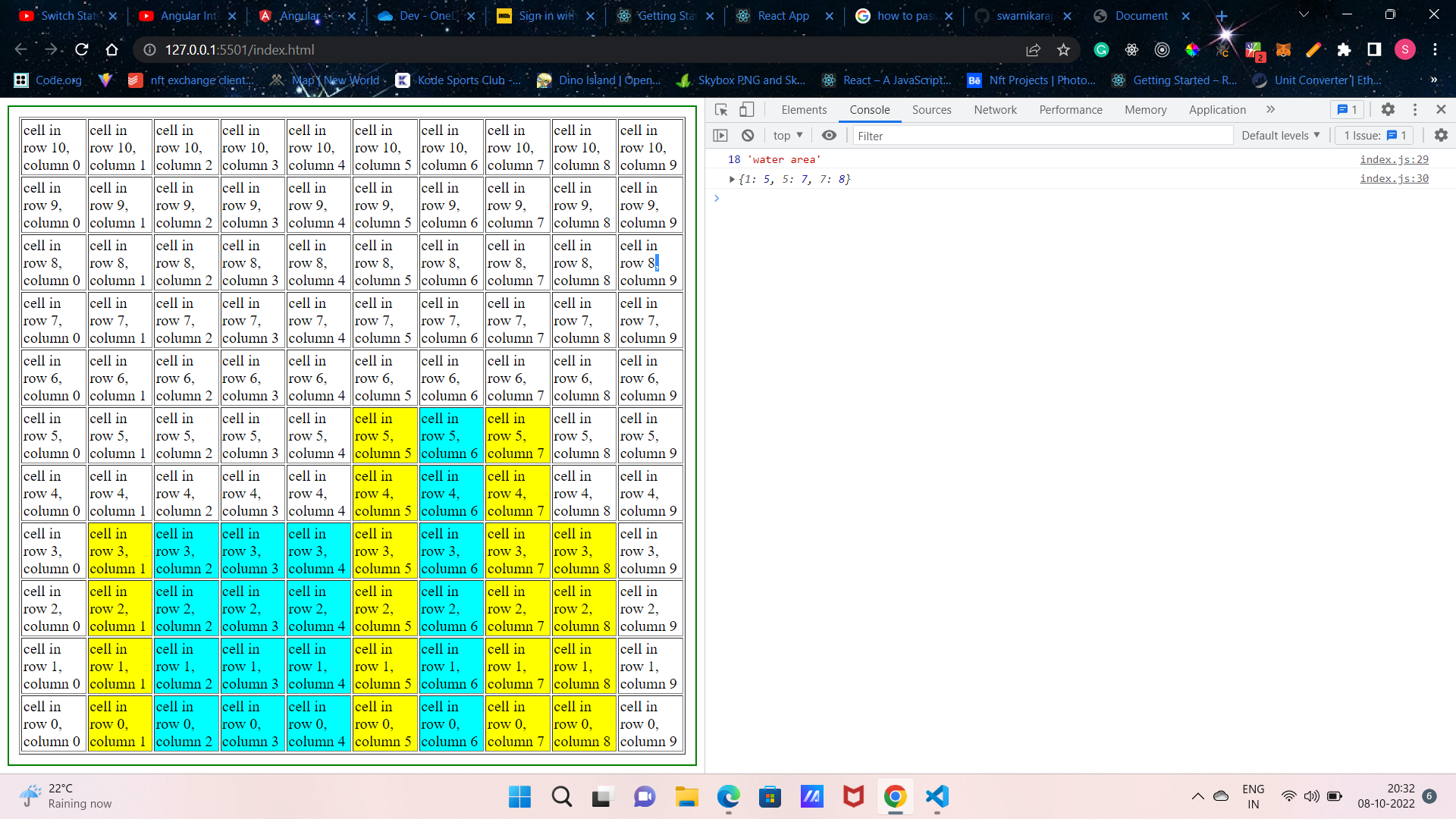1456x819 pixels.
Task: Switch to the Elements tab
Action: click(804, 110)
